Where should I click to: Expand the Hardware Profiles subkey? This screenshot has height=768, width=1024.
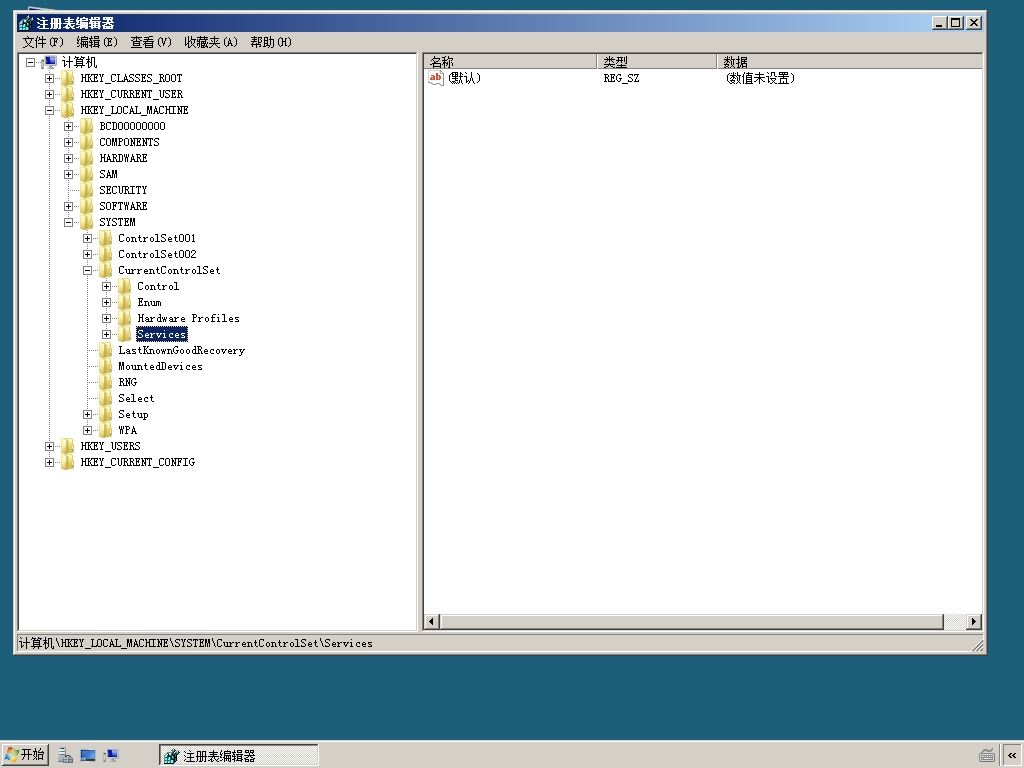coord(106,319)
